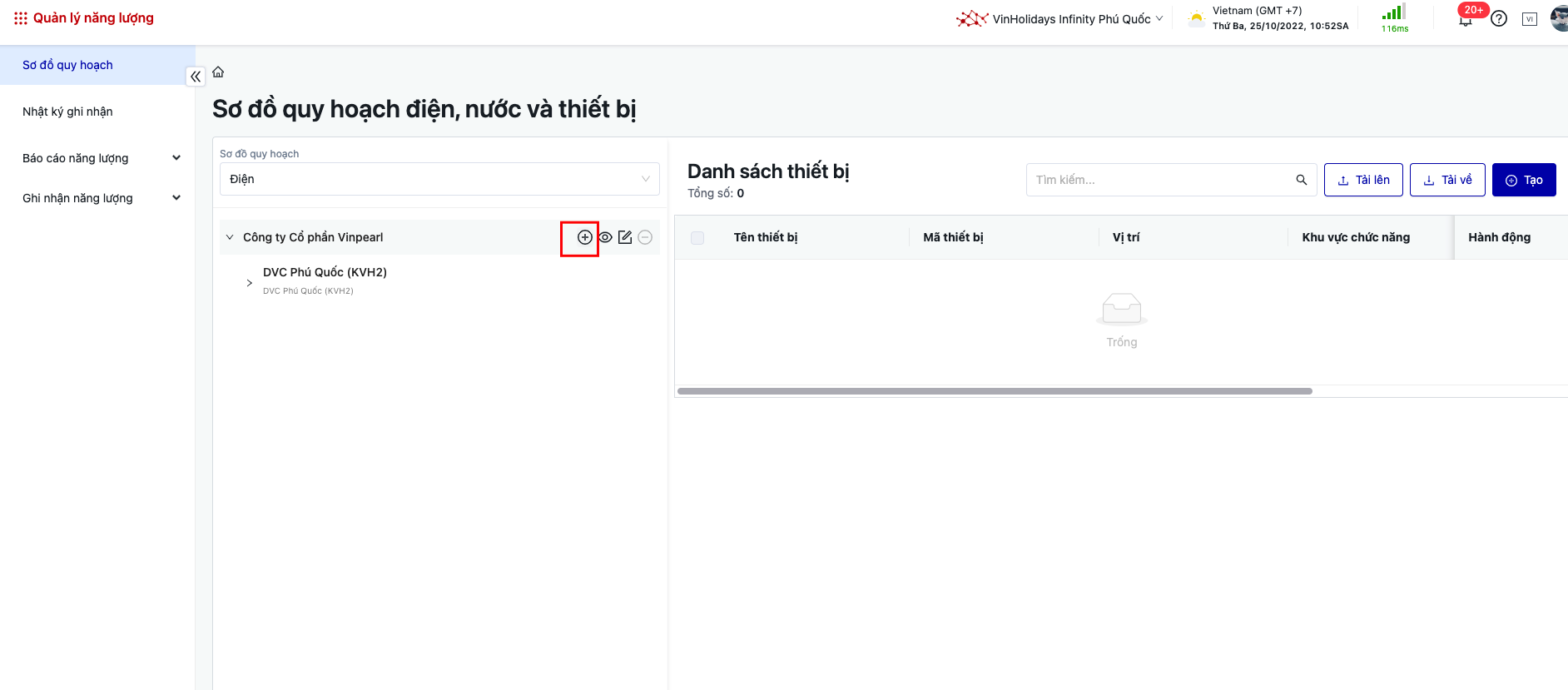Toggle visibility eye for Công ty Cổ phần Vinpearl
This screenshot has width=1568, height=690.
[605, 237]
